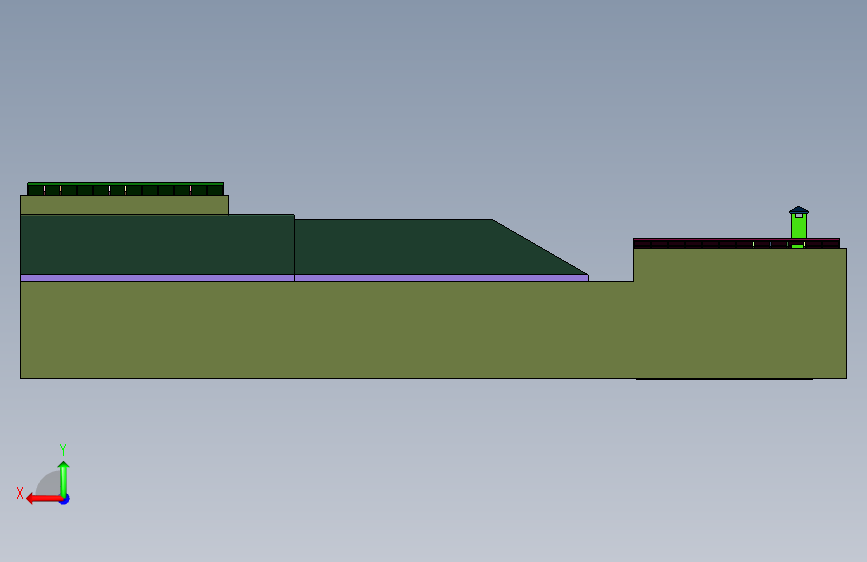The image size is (867, 562).
Task: Click the blue Z axis dot on the triad
Action: 65,499
